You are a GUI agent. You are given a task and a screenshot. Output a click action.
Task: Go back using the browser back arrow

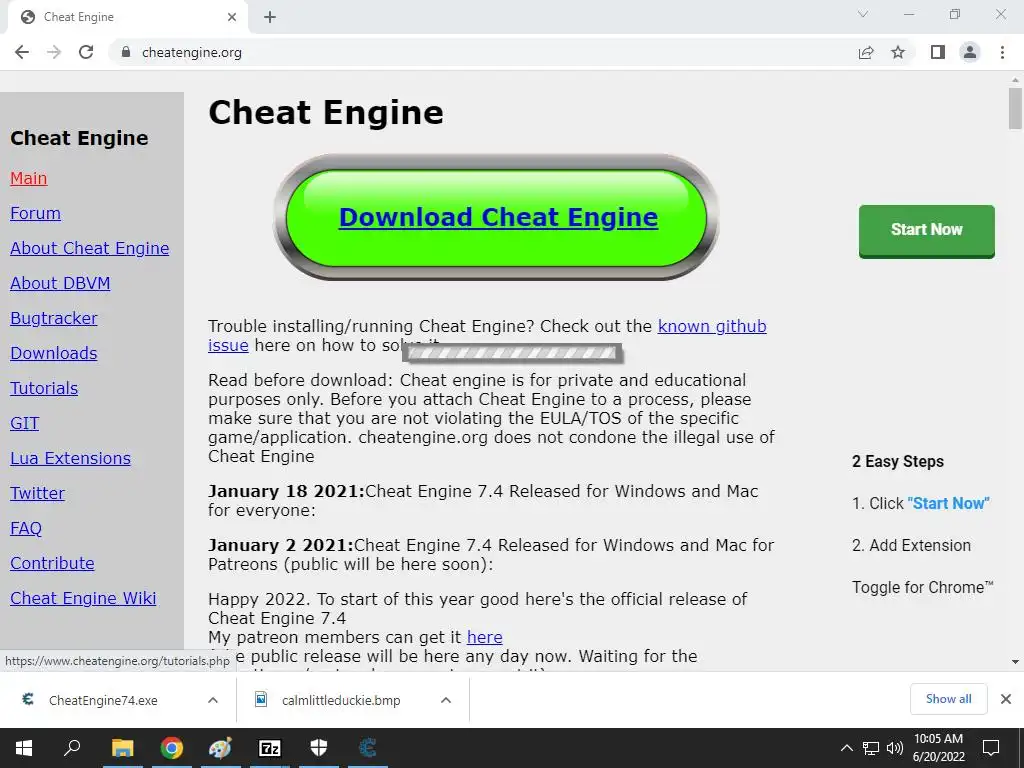22,52
